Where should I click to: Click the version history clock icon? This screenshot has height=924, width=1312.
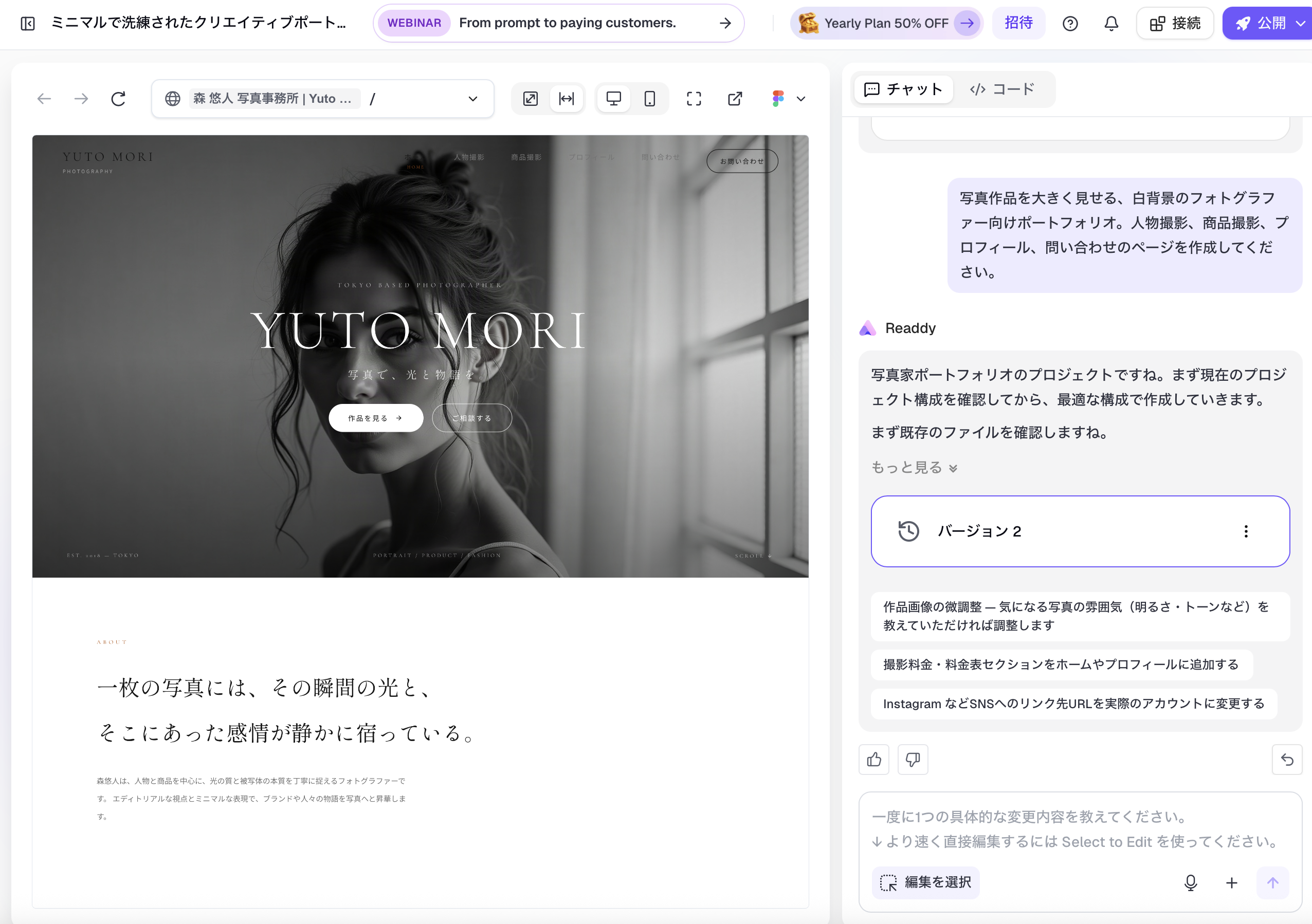click(x=908, y=531)
